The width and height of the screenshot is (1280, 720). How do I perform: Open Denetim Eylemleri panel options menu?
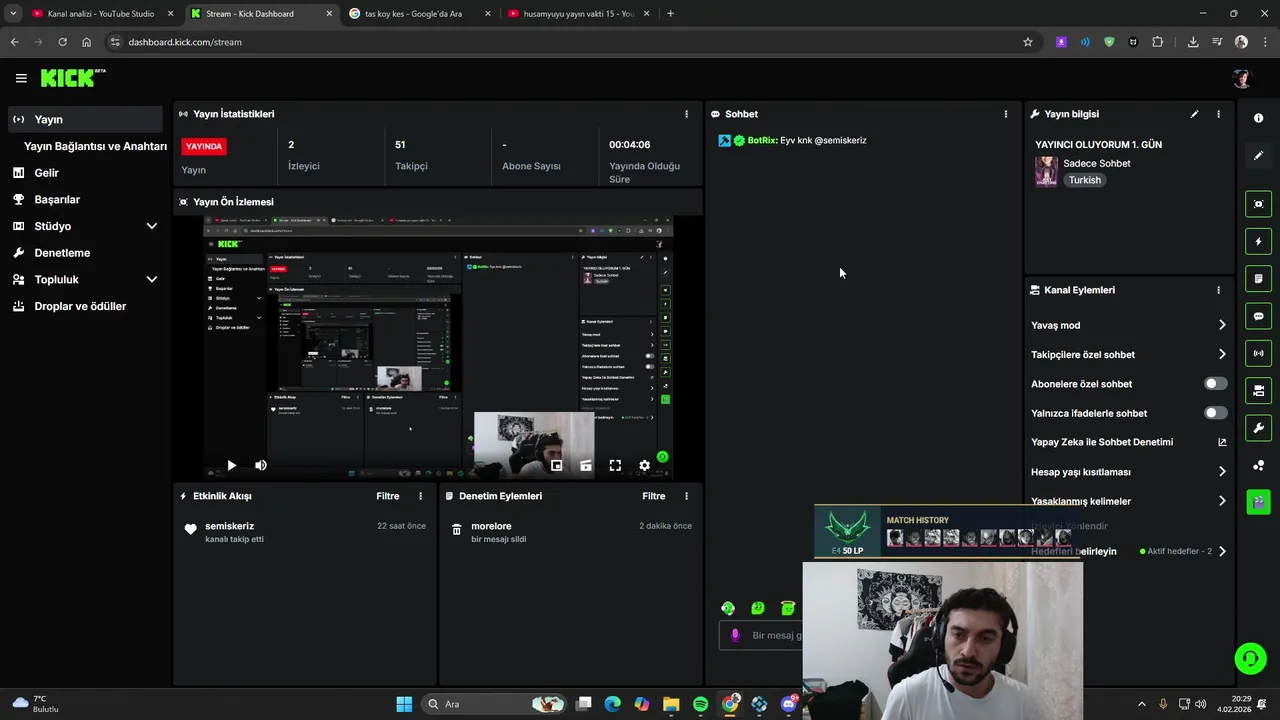[686, 496]
